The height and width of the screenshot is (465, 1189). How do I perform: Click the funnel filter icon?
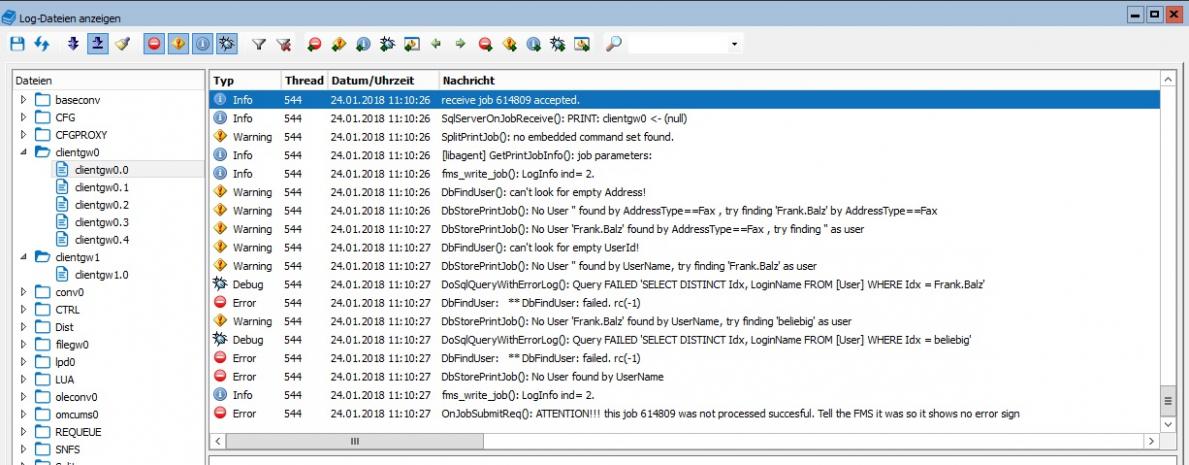[x=258, y=44]
